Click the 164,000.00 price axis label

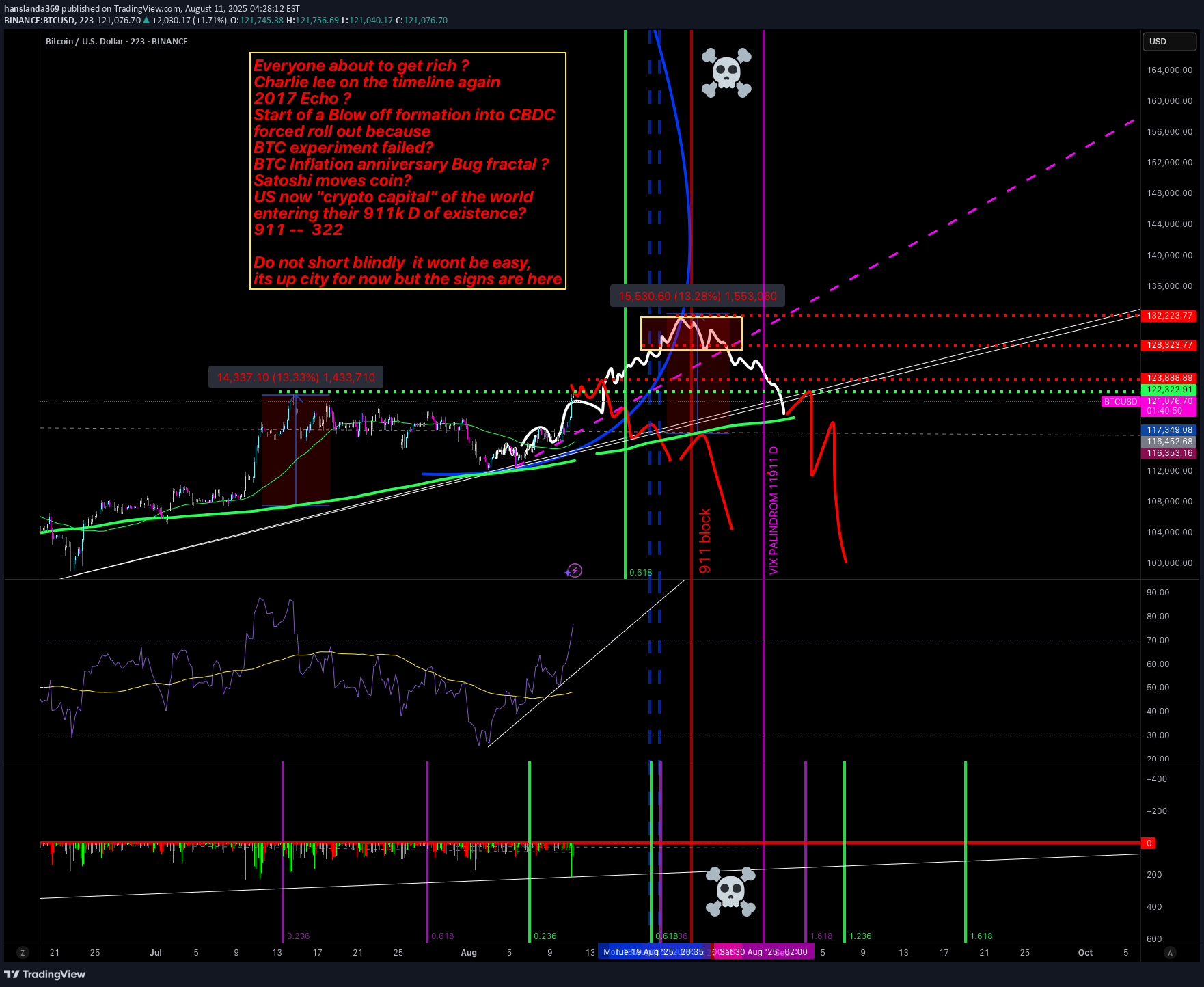pos(1170,70)
